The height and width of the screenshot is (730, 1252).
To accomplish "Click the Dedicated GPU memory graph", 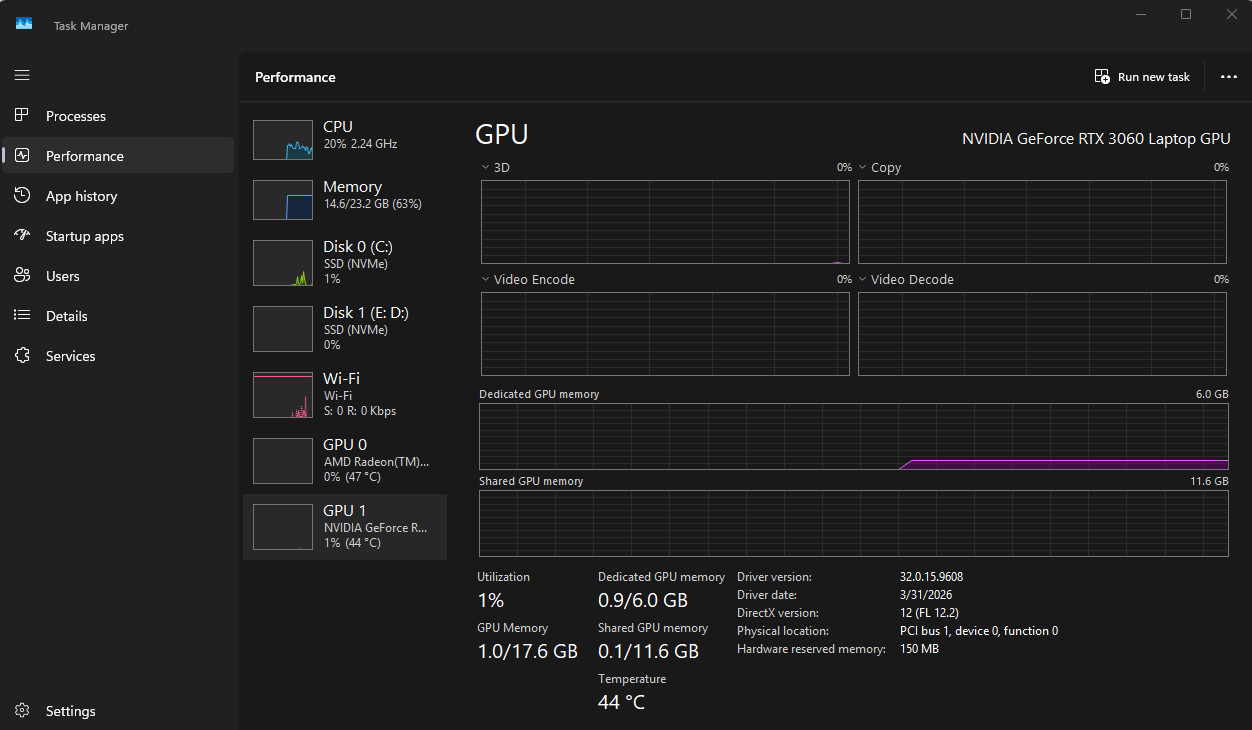I will (x=854, y=437).
